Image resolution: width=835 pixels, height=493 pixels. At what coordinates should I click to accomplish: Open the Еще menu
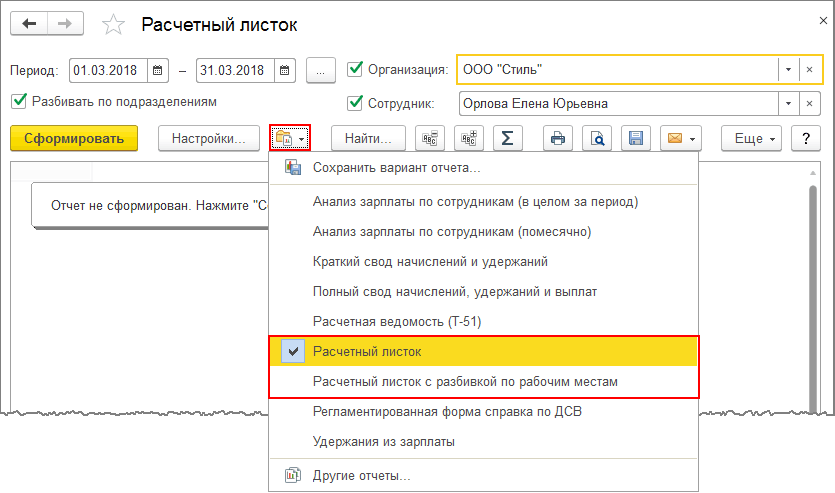751,138
